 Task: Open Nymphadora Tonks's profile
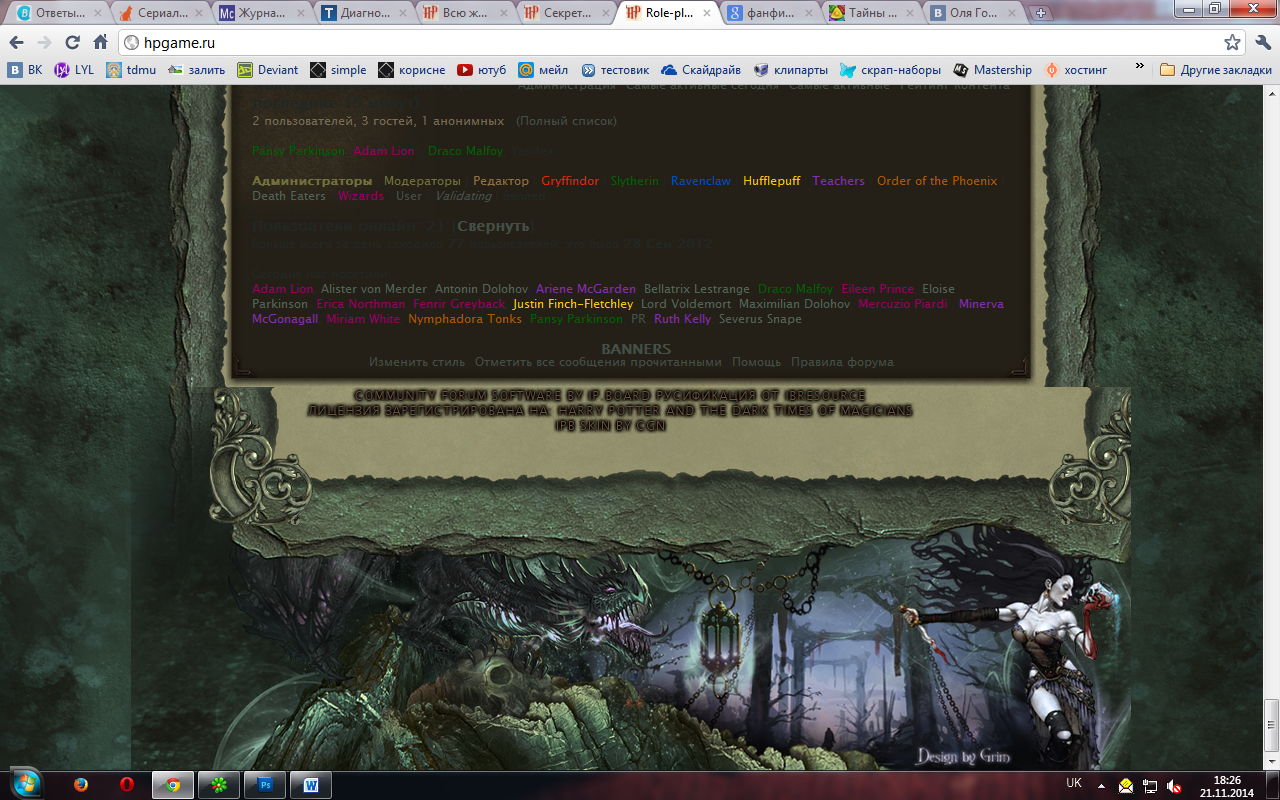point(465,319)
